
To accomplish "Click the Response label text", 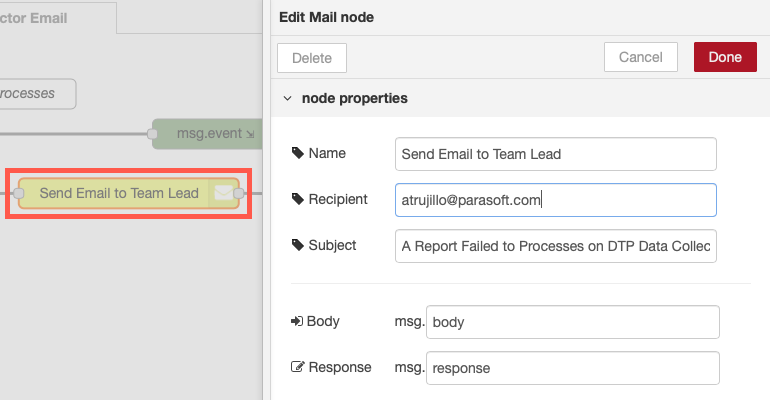I will click(340, 367).
